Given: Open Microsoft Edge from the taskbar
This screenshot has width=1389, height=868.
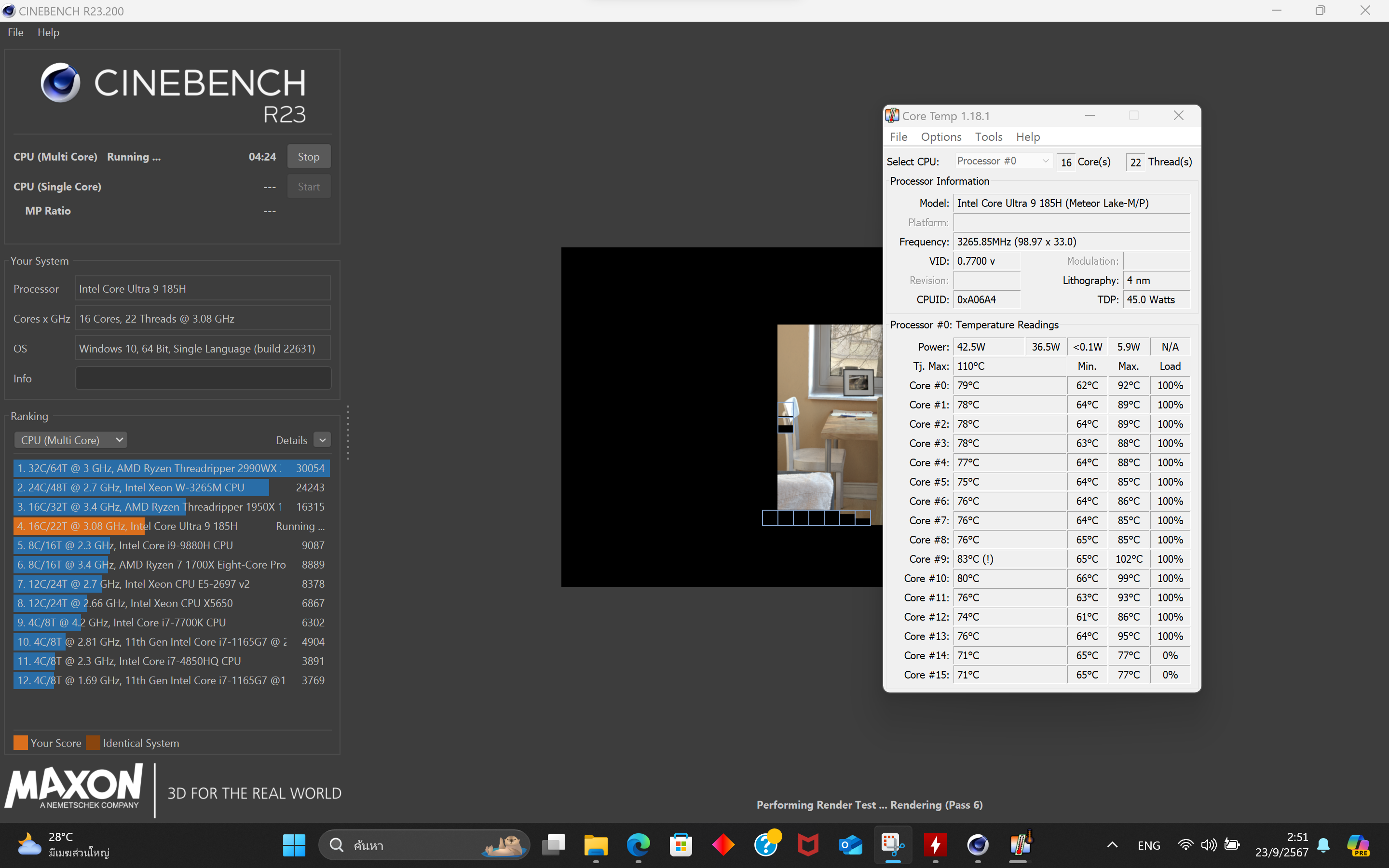Looking at the screenshot, I should pos(638,845).
